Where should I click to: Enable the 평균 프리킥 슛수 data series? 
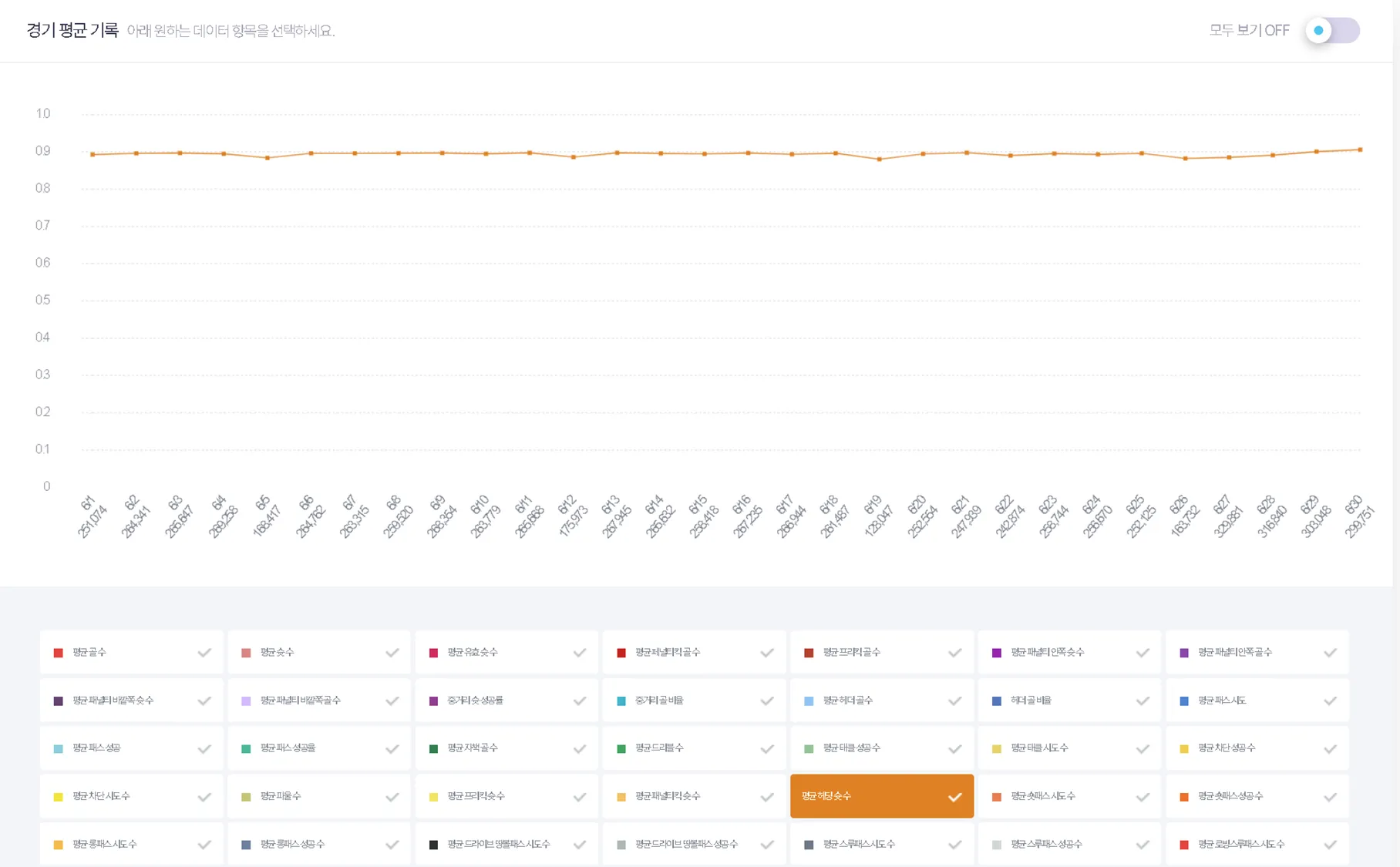pyautogui.click(x=506, y=796)
